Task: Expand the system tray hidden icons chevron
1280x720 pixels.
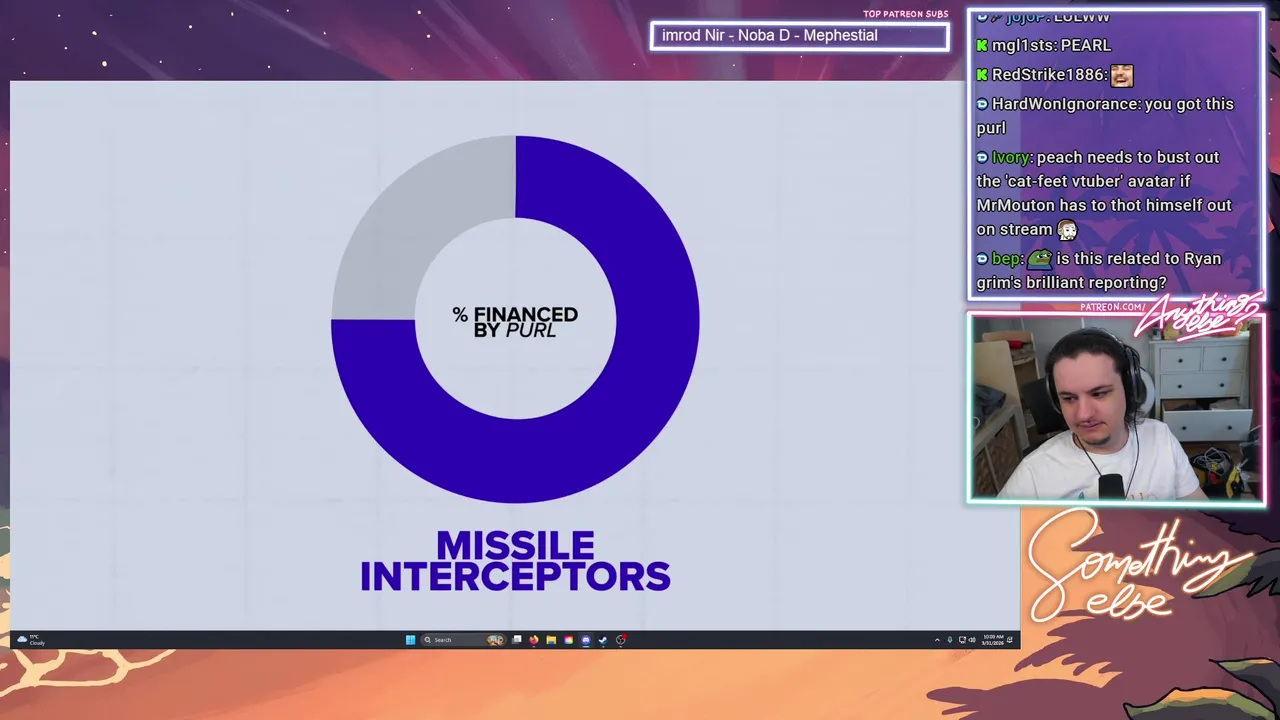Action: click(x=937, y=640)
